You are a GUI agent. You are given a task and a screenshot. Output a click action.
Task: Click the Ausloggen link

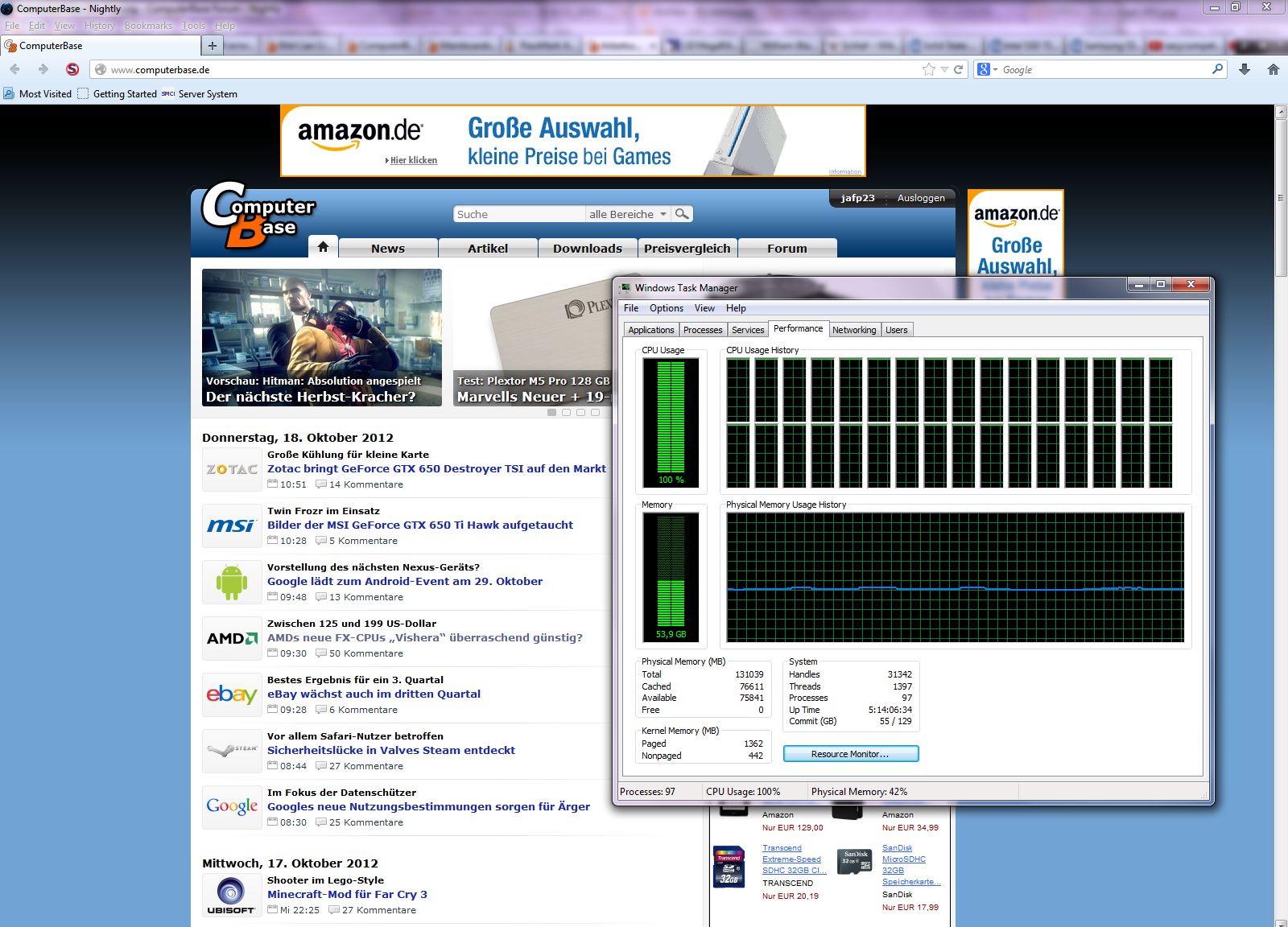point(921,198)
